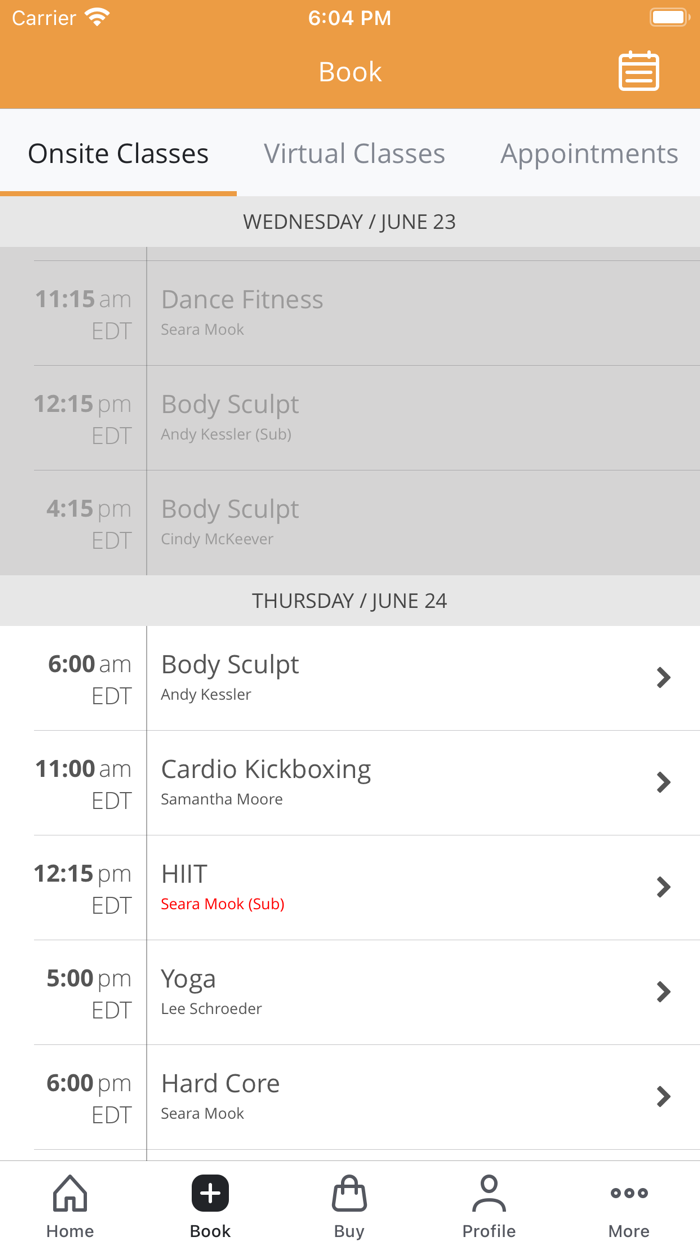Viewport: 700px width, 1244px height.
Task: Expand the Hard Core class row
Action: coord(663,1096)
